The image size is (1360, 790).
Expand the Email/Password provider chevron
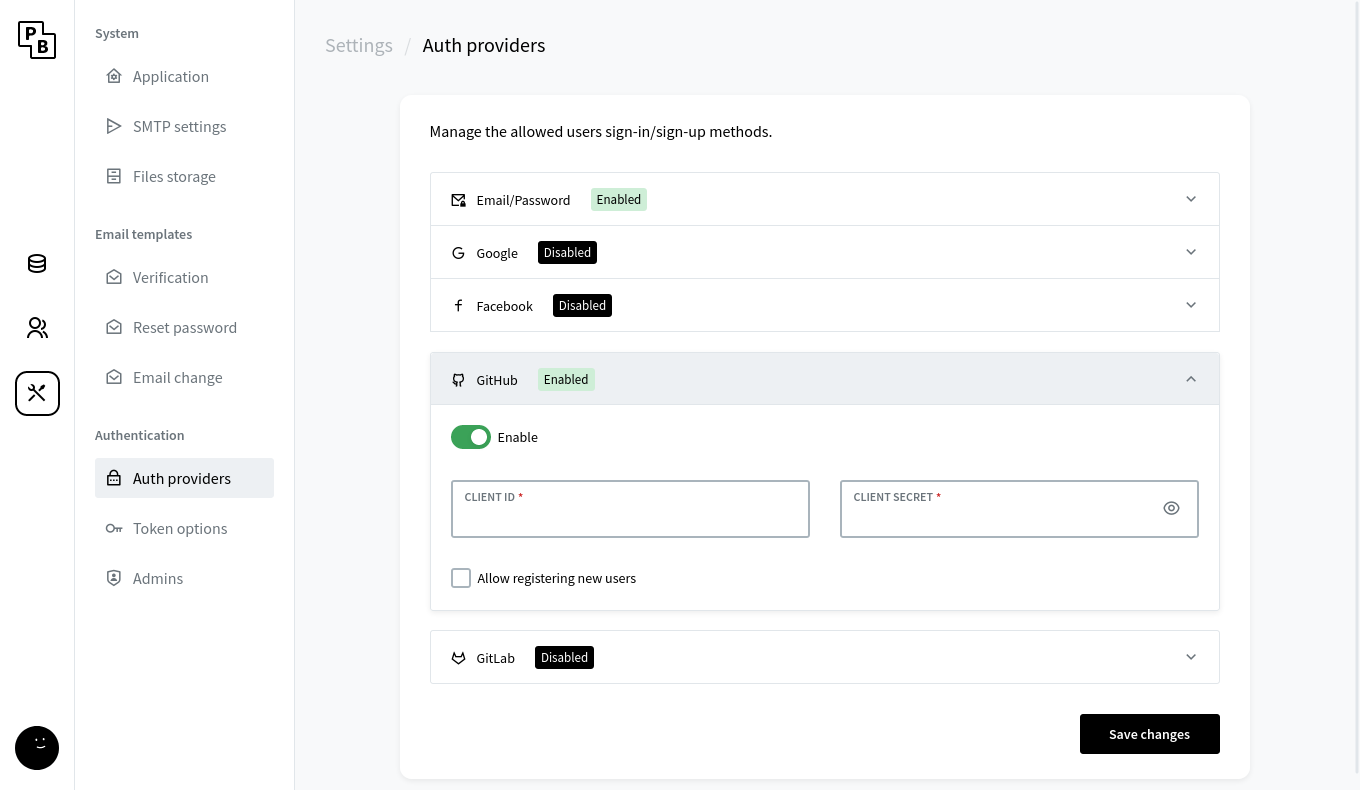(1190, 199)
